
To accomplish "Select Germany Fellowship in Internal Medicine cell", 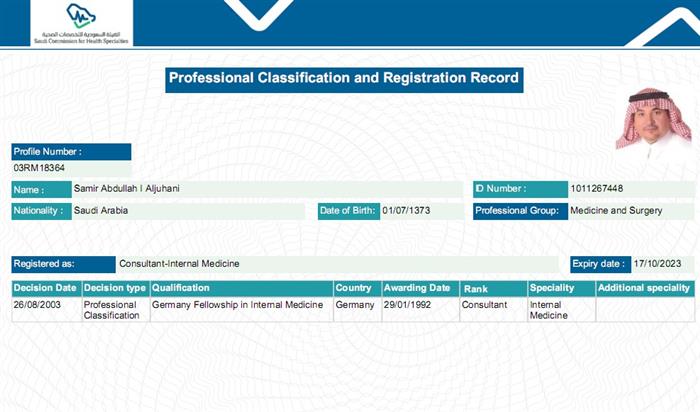I will point(242,309).
